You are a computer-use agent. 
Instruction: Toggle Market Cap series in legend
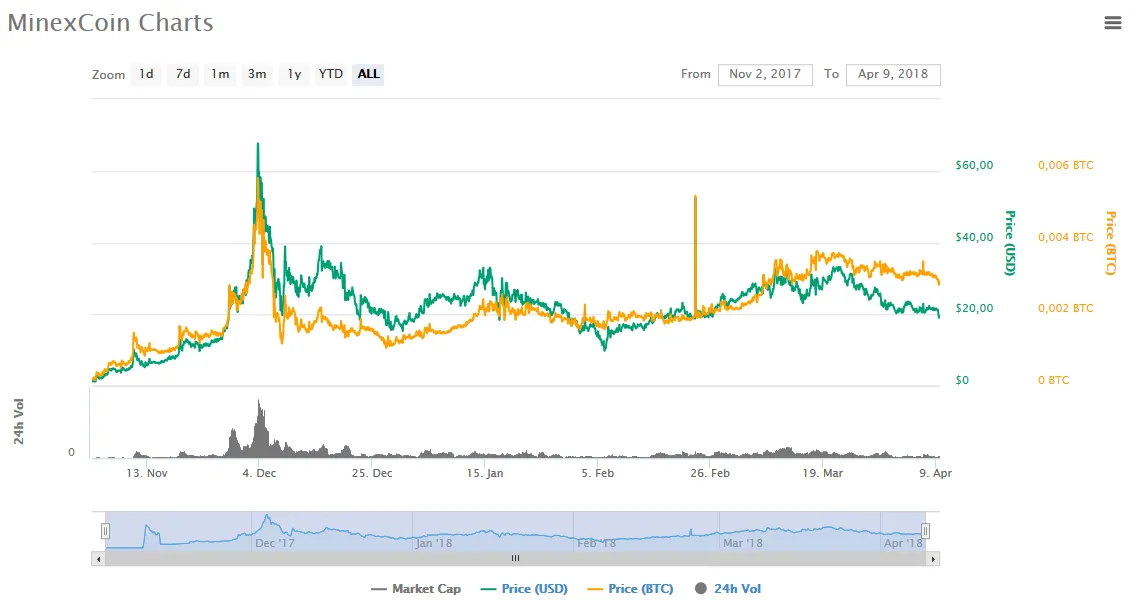(x=416, y=588)
